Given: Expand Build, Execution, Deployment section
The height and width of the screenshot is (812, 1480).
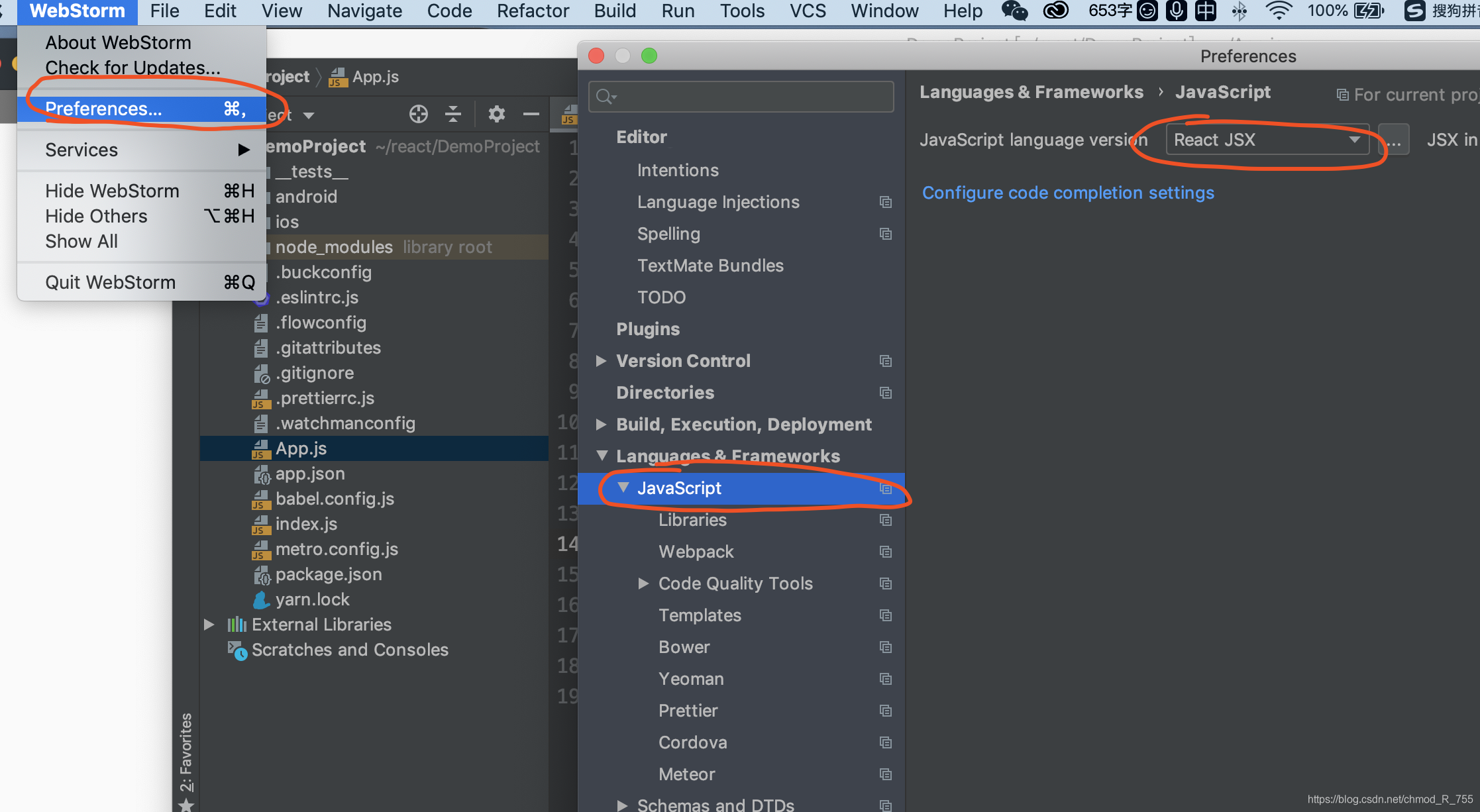Looking at the screenshot, I should coord(601,425).
